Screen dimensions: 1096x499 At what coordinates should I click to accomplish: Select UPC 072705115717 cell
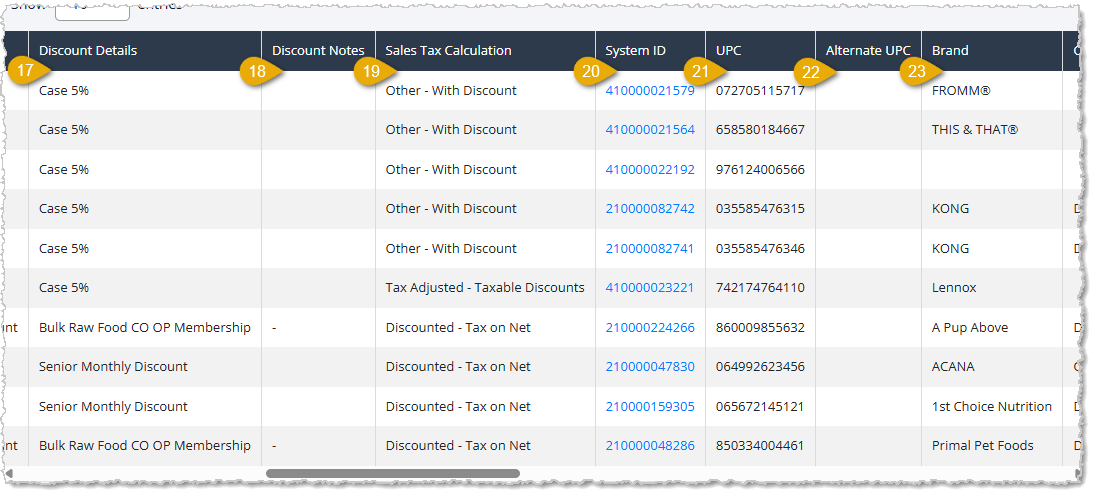tap(760, 90)
